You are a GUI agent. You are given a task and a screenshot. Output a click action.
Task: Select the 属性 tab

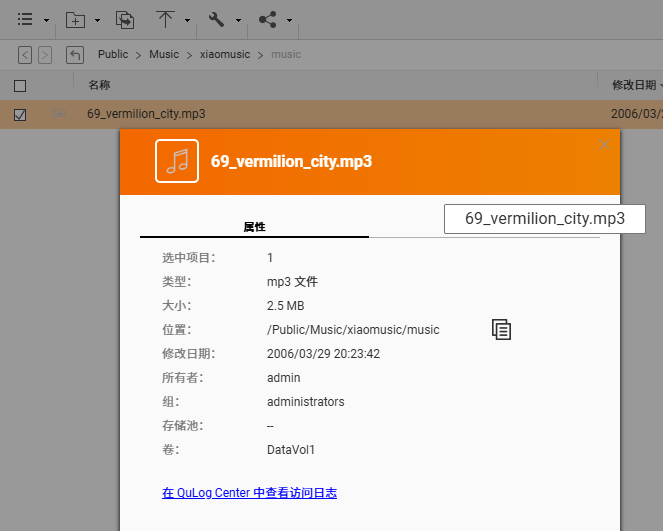click(x=254, y=227)
